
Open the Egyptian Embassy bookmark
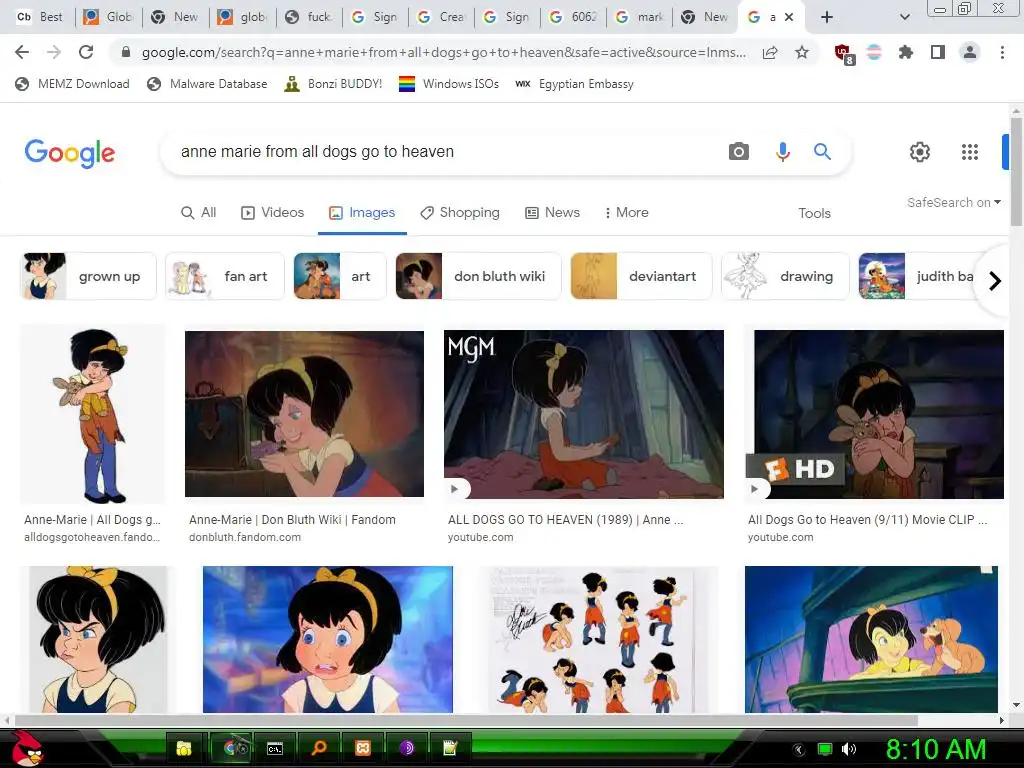(574, 84)
